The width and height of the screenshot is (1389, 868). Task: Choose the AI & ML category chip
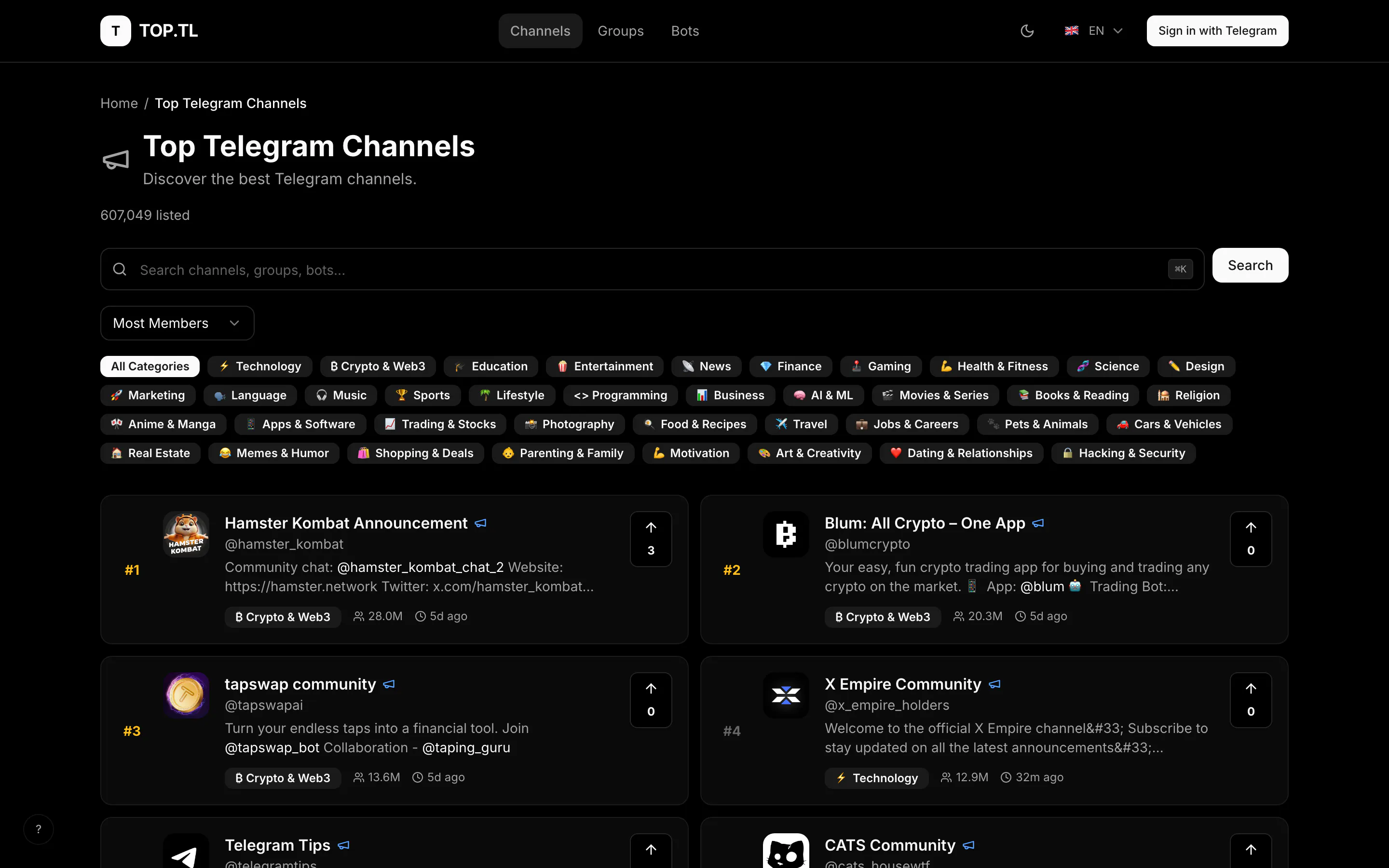coord(824,395)
